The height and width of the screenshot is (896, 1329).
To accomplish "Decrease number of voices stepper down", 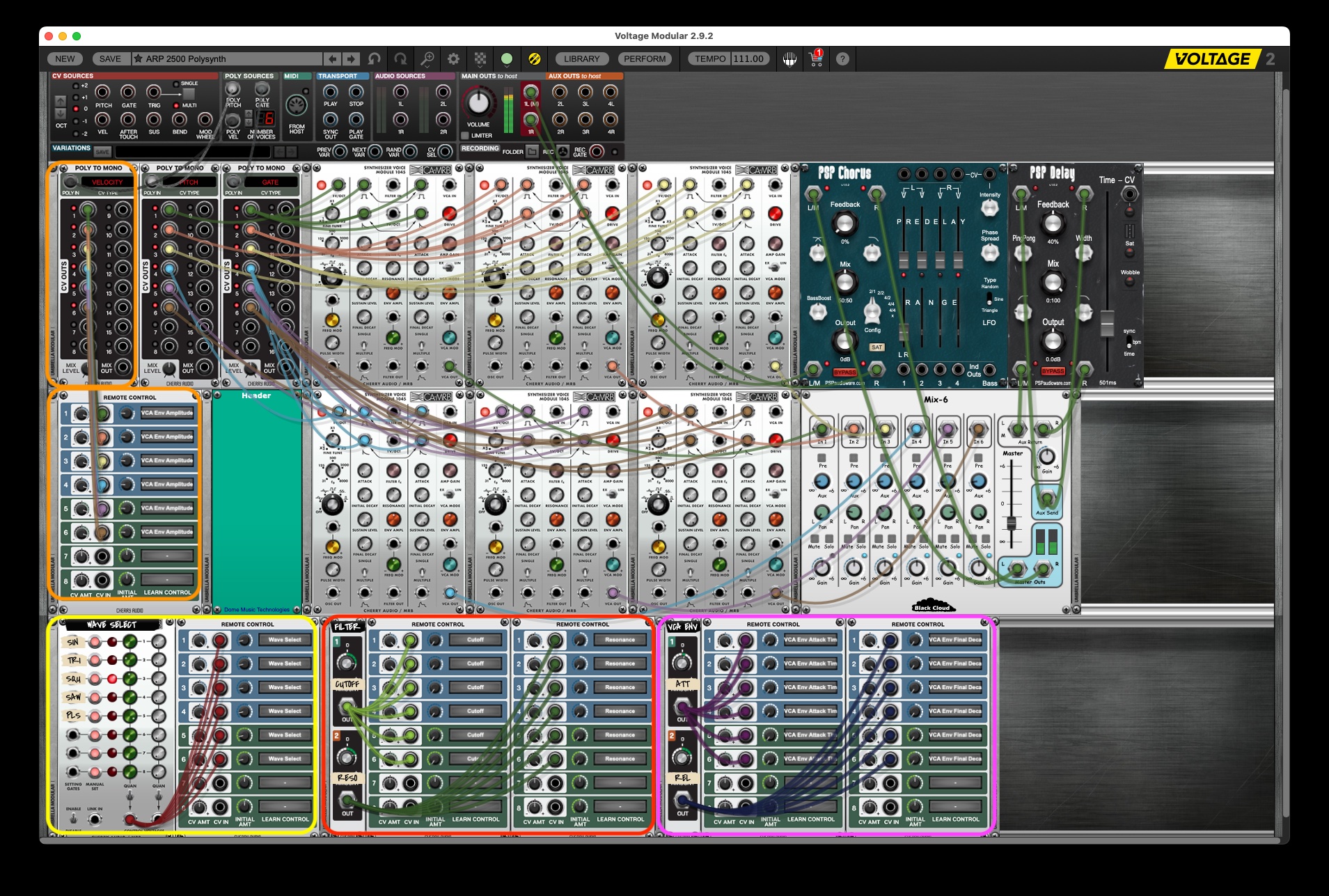I will (249, 123).
